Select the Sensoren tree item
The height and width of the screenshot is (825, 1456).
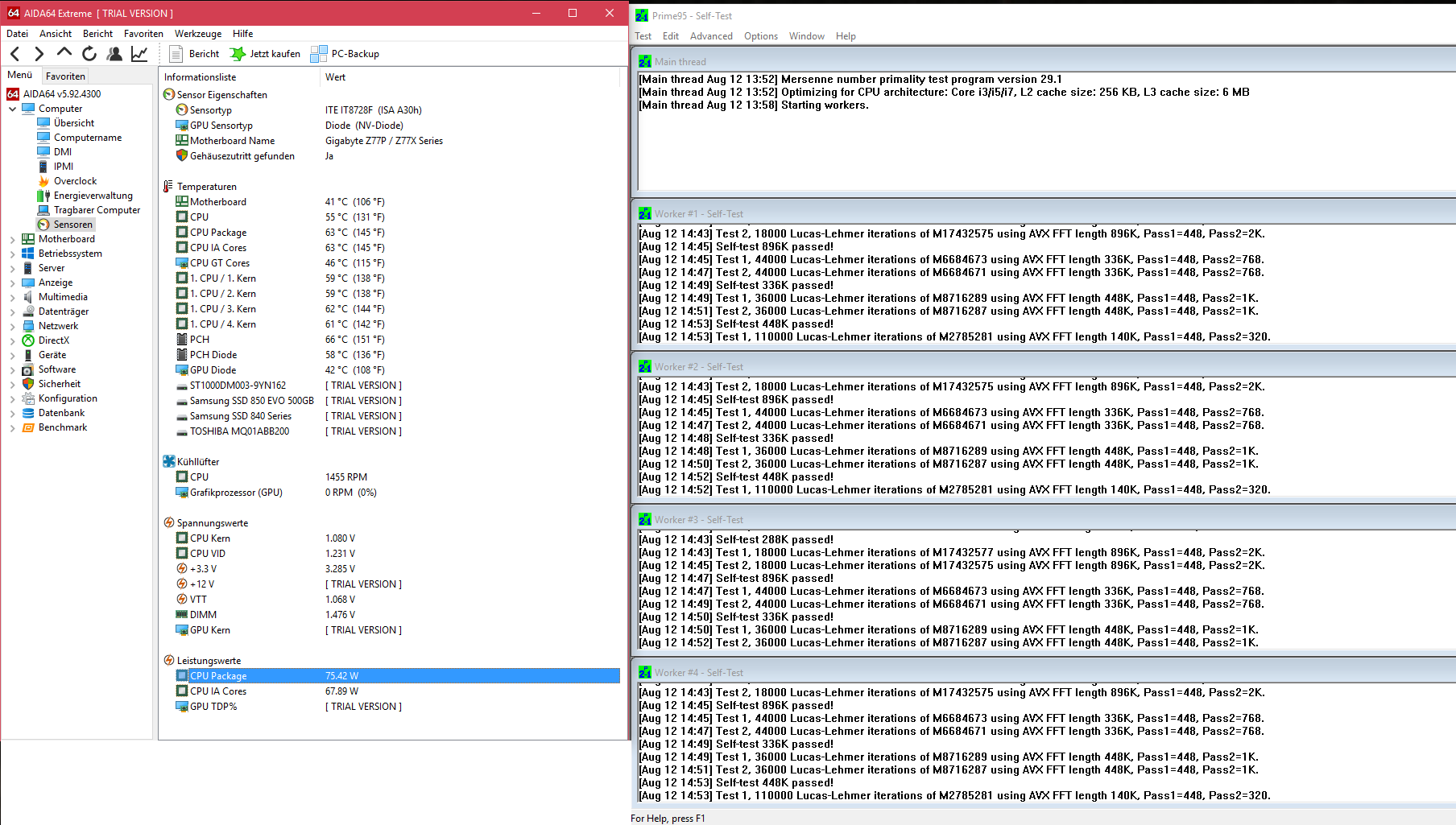(65, 225)
